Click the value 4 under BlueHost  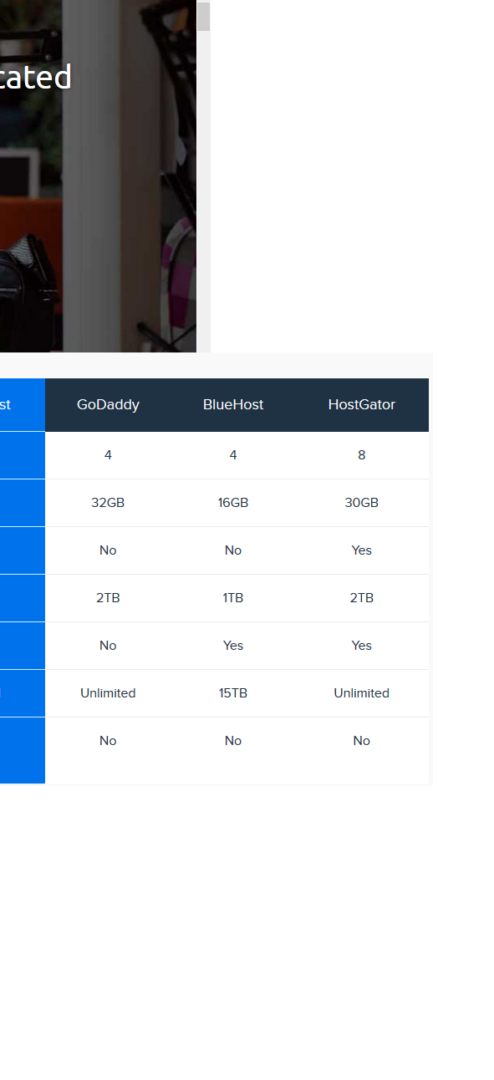[233, 455]
